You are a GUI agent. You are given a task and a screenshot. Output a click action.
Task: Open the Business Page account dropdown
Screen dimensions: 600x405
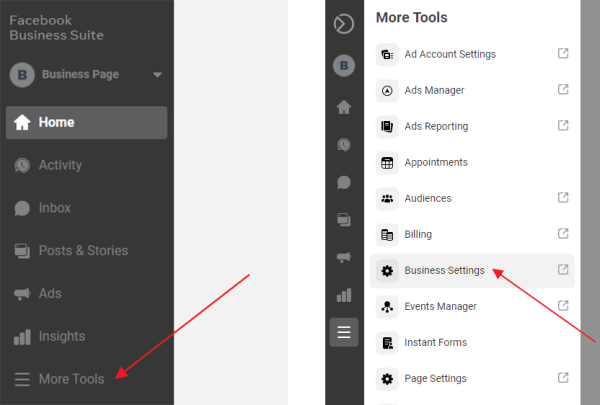coord(157,75)
